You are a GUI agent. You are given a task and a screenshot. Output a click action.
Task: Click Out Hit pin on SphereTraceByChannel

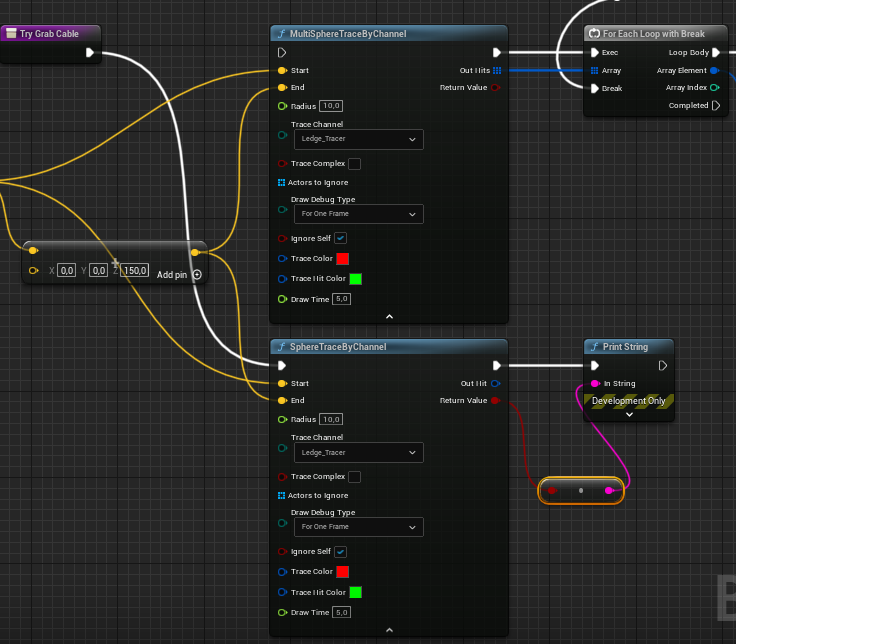click(x=495, y=384)
